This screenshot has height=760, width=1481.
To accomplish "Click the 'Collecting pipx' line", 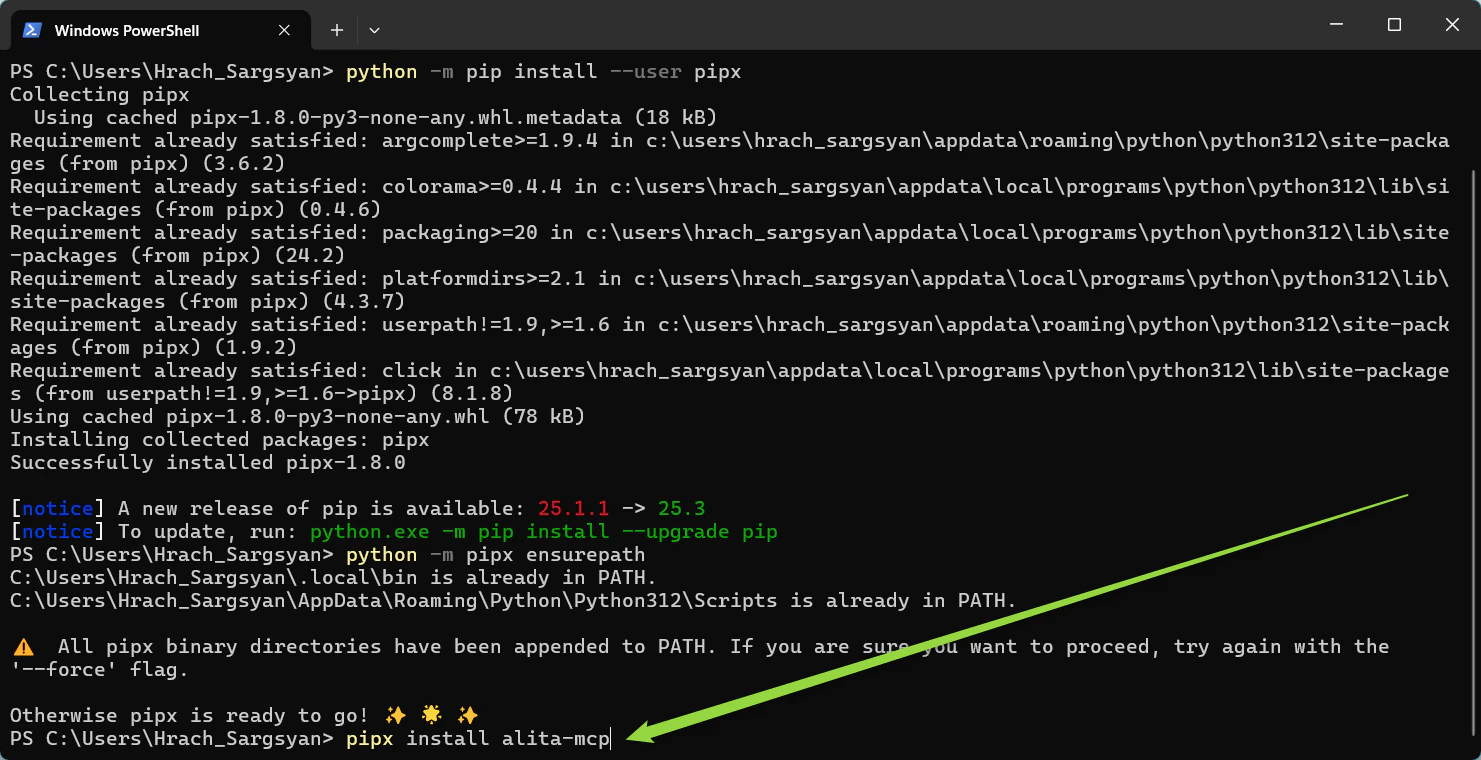I will [100, 94].
